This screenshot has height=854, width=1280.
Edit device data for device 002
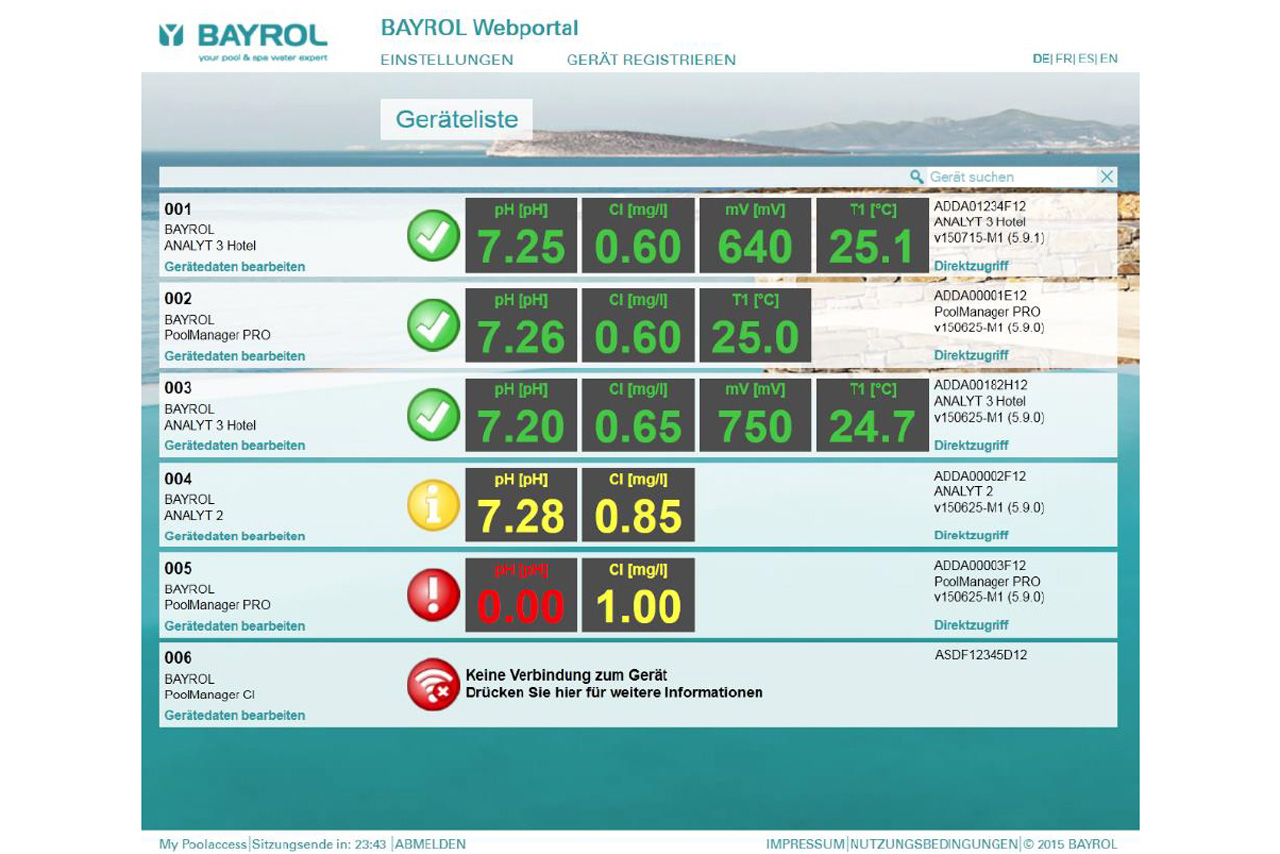point(235,356)
